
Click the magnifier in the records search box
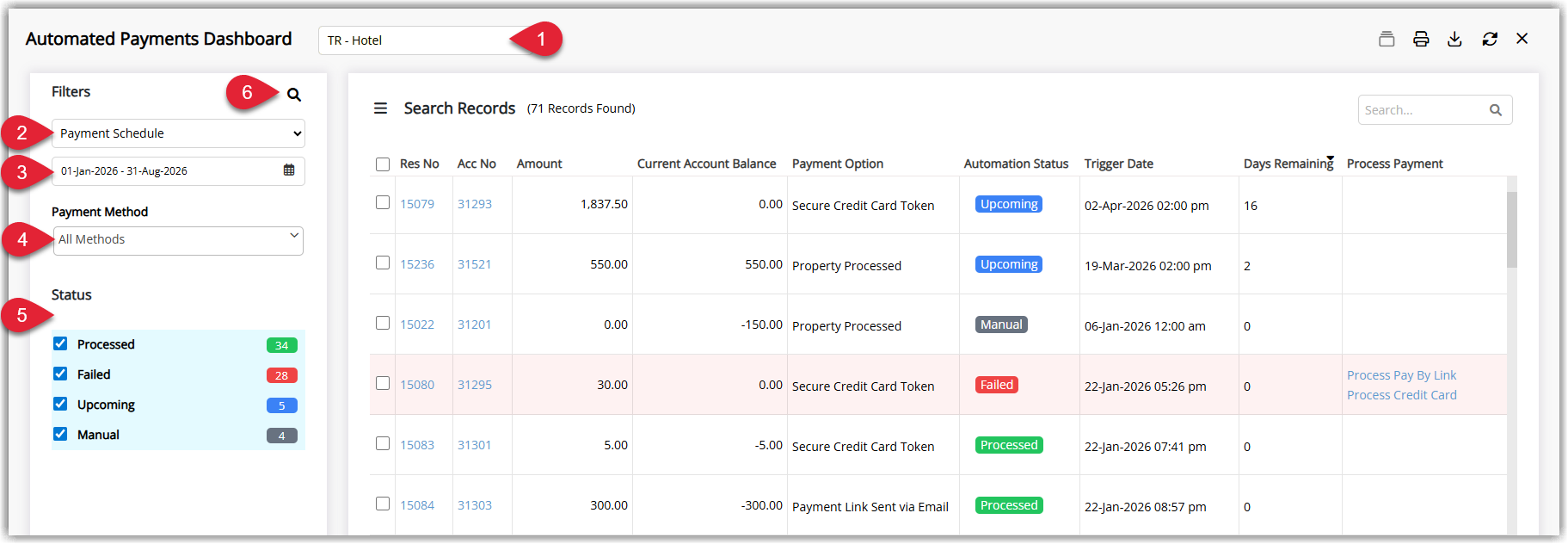(1496, 110)
